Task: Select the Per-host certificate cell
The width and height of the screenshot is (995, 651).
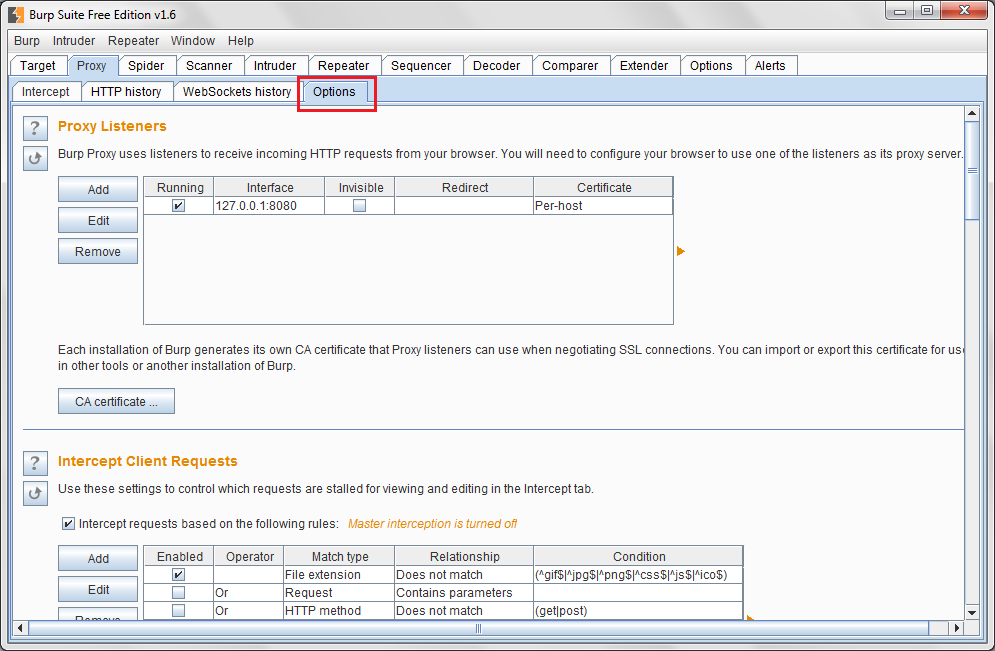Action: click(603, 206)
